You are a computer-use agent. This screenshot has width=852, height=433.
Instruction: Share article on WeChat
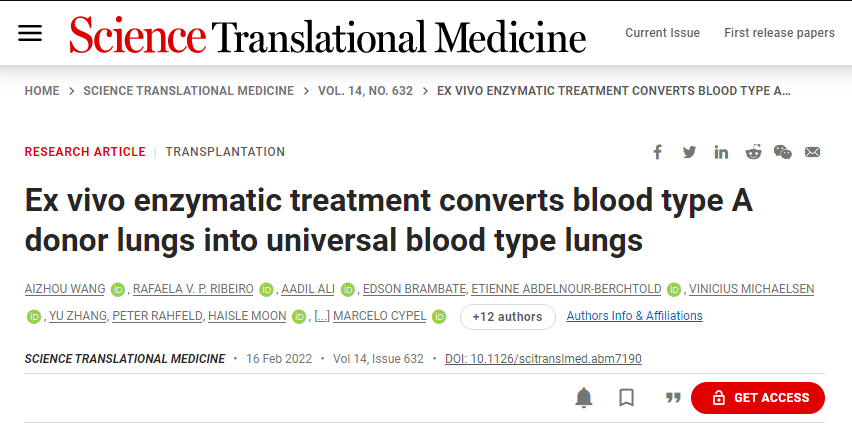point(782,152)
